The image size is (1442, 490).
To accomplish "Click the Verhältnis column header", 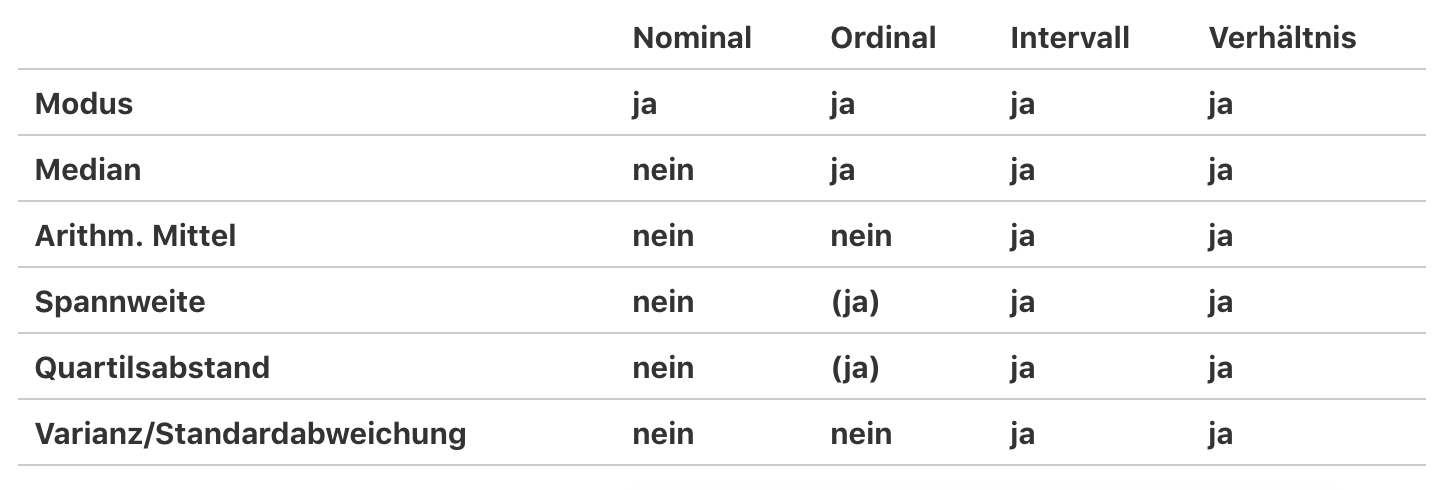I will tap(1282, 38).
